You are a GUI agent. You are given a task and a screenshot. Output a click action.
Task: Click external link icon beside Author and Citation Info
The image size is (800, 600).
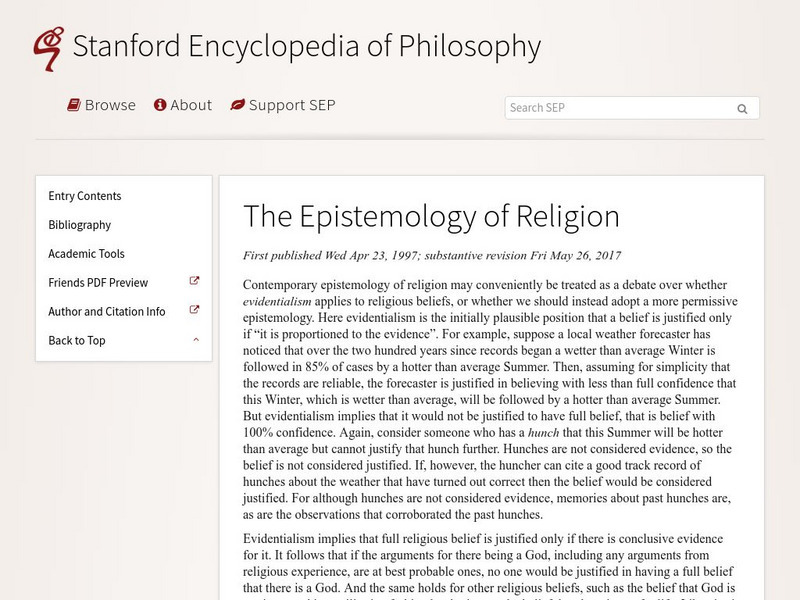pyautogui.click(x=195, y=310)
